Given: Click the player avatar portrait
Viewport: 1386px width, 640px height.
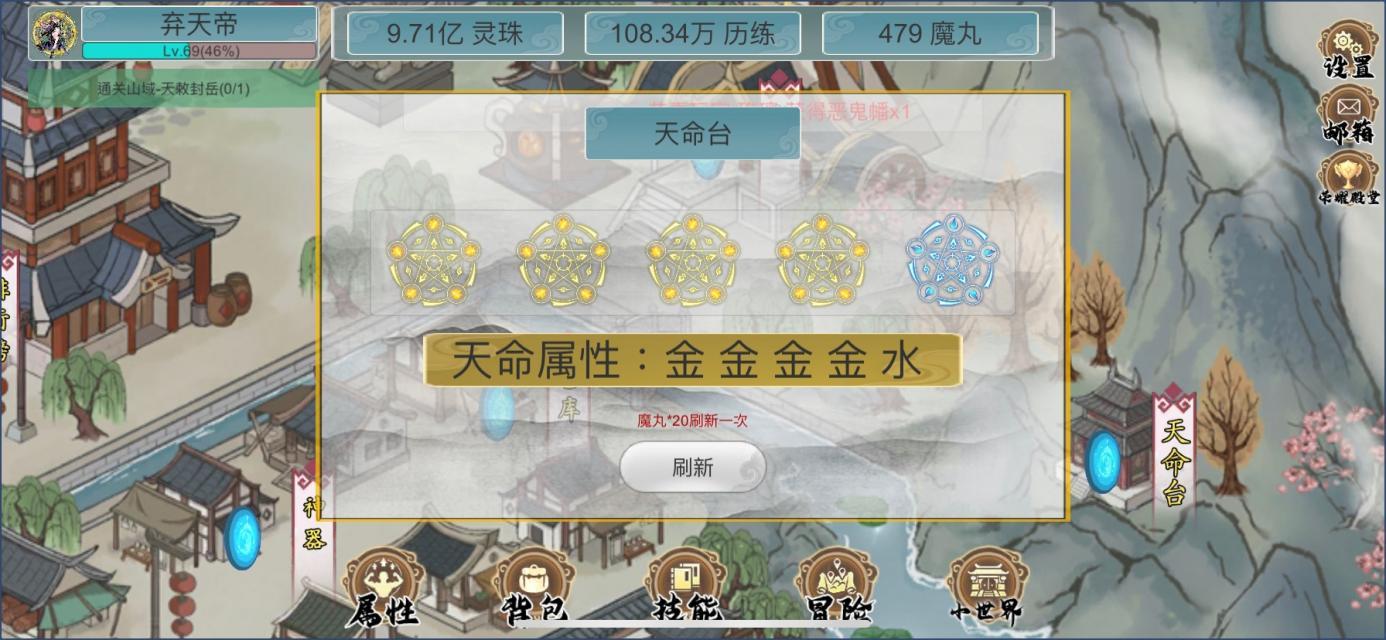Looking at the screenshot, I should point(54,33).
